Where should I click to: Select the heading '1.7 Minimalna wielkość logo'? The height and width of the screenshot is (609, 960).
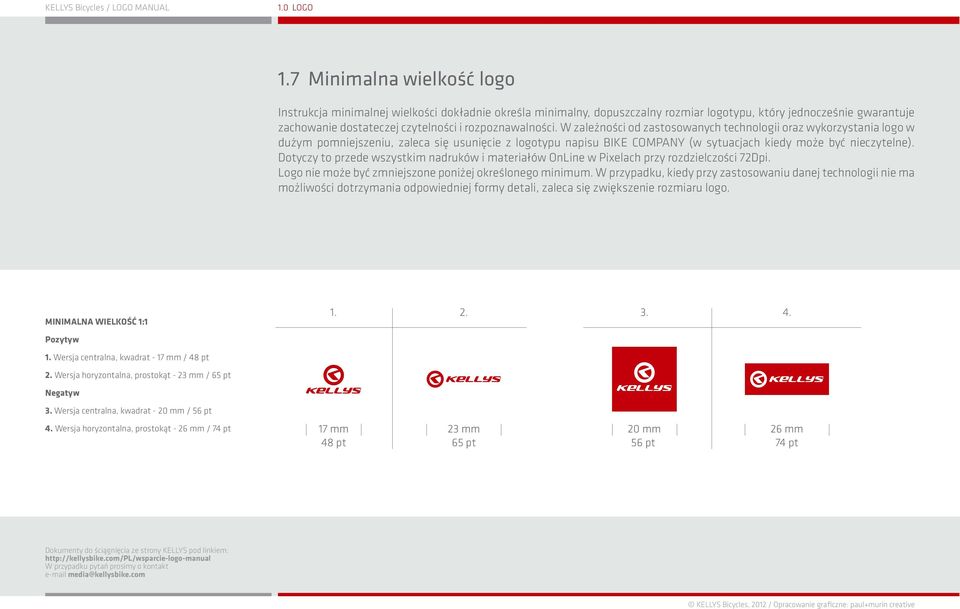pos(396,79)
